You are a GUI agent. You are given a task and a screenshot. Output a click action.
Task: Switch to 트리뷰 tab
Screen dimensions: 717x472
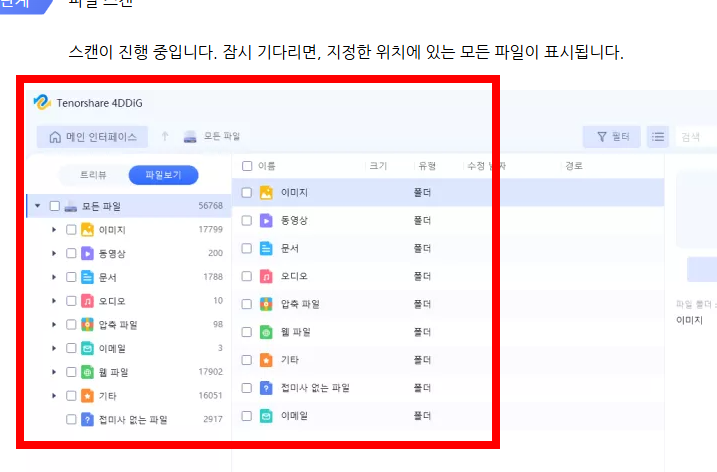(x=93, y=175)
